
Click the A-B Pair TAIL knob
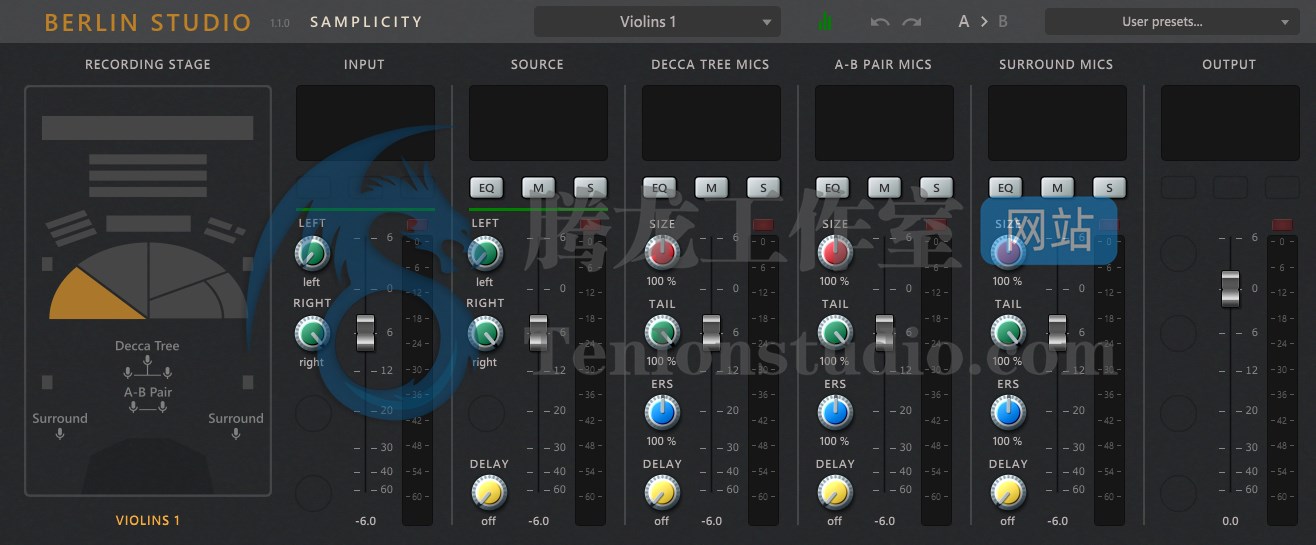point(834,333)
